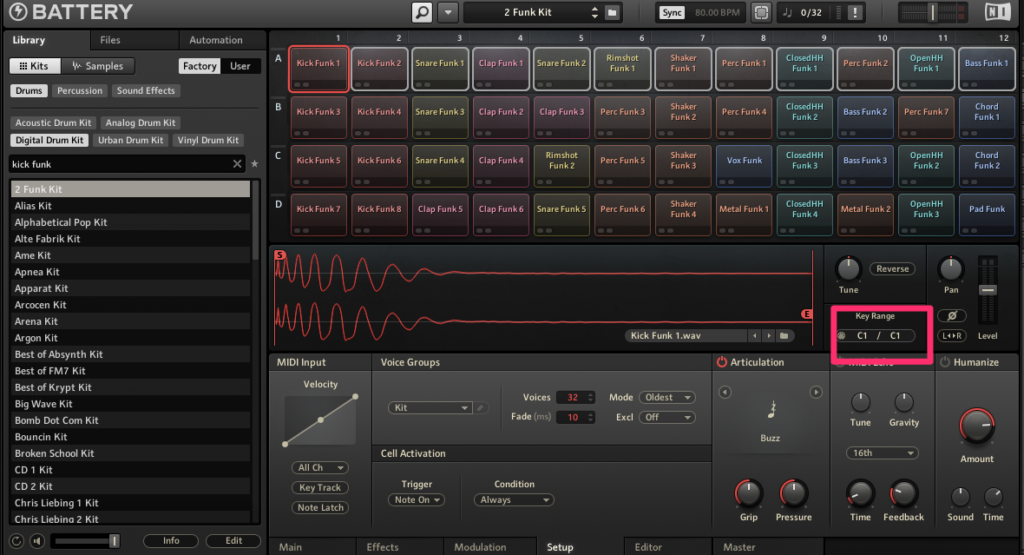Click the Reverse button
The width and height of the screenshot is (1024, 555).
pyautogui.click(x=892, y=269)
